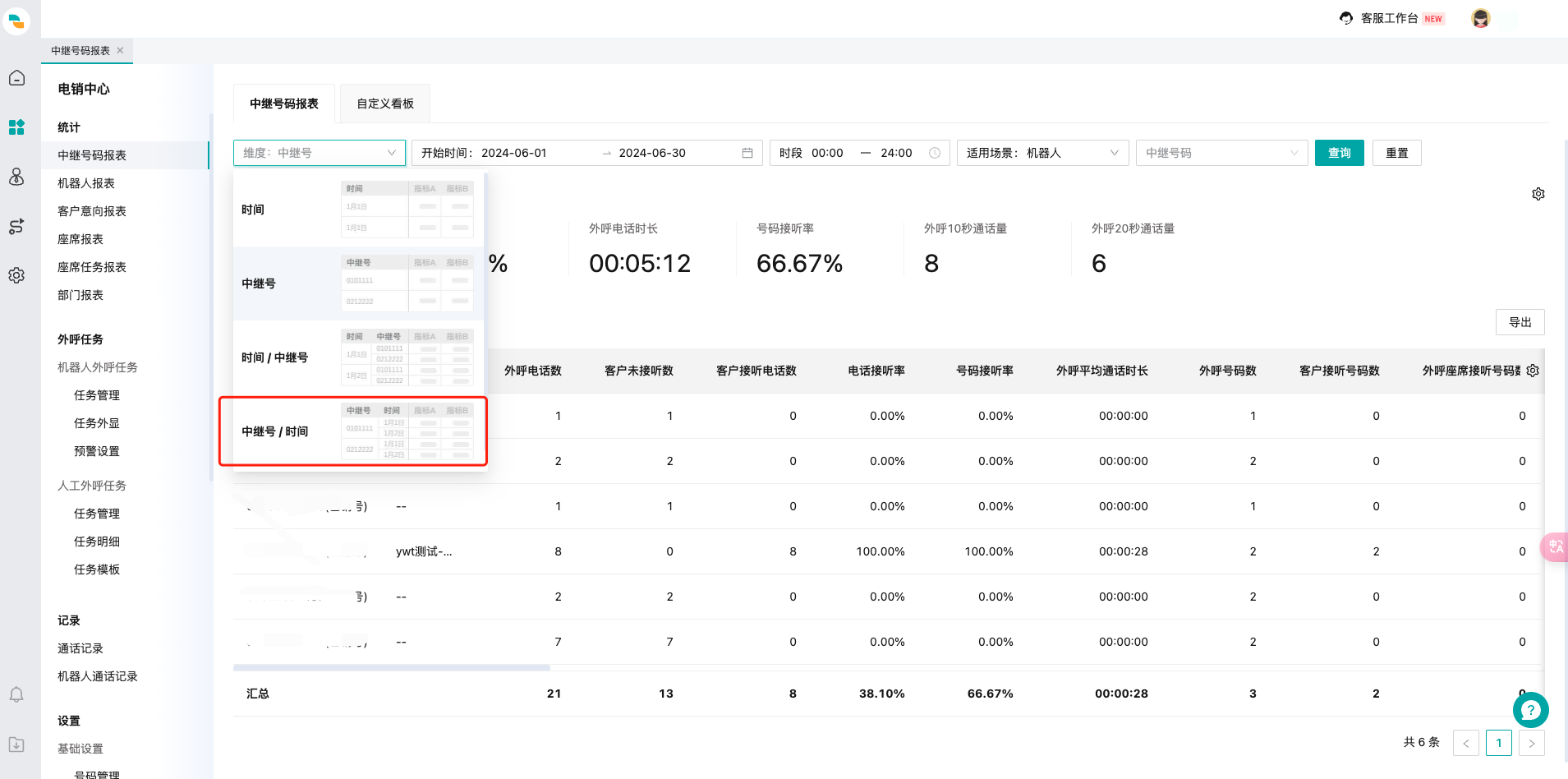The image size is (1568, 779).
Task: Open 部门报表 in sidebar
Action: [80, 295]
